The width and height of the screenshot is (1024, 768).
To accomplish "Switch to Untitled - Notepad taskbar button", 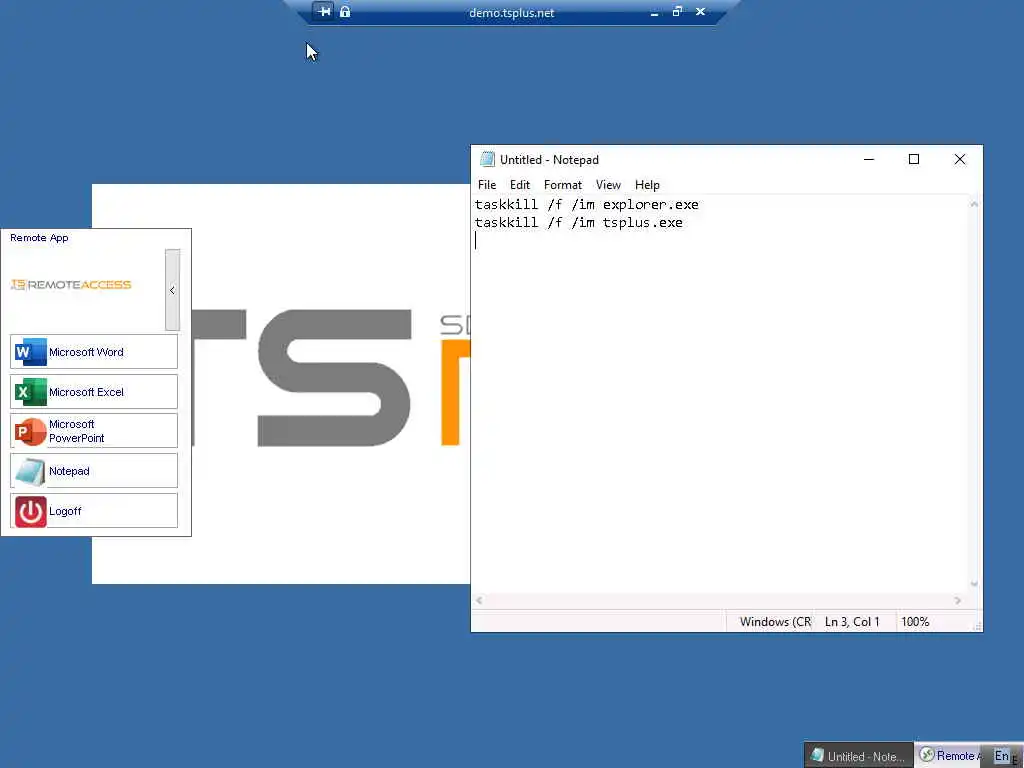I will coord(859,756).
